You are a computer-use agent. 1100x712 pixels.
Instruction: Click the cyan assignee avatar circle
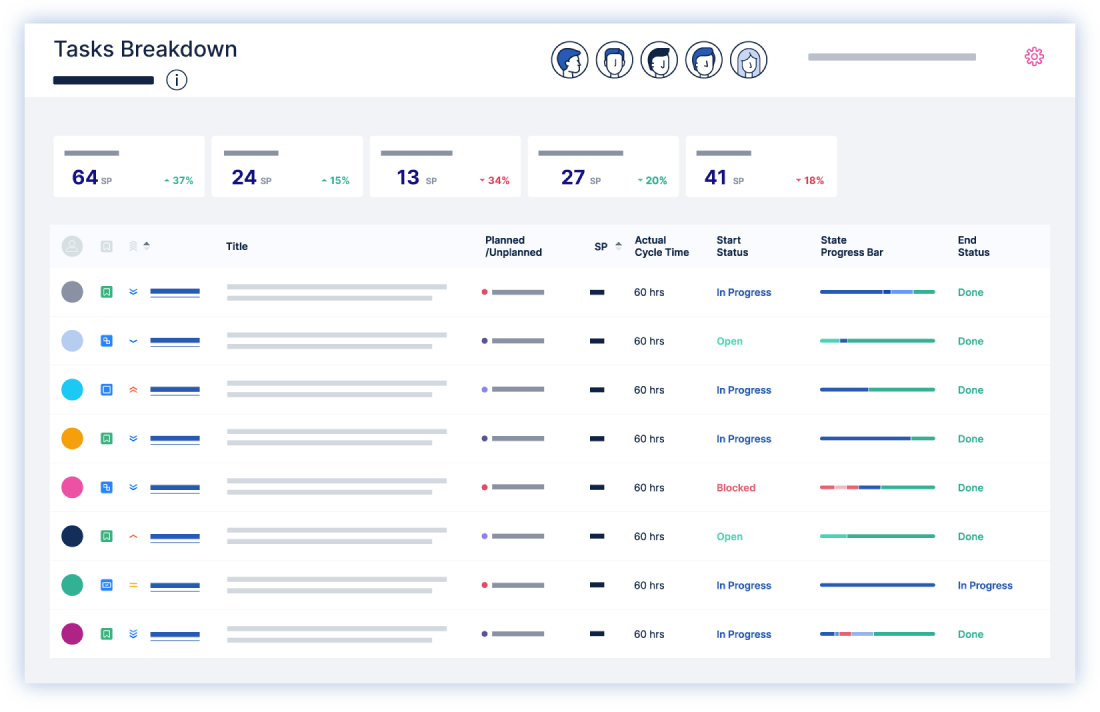[72, 389]
